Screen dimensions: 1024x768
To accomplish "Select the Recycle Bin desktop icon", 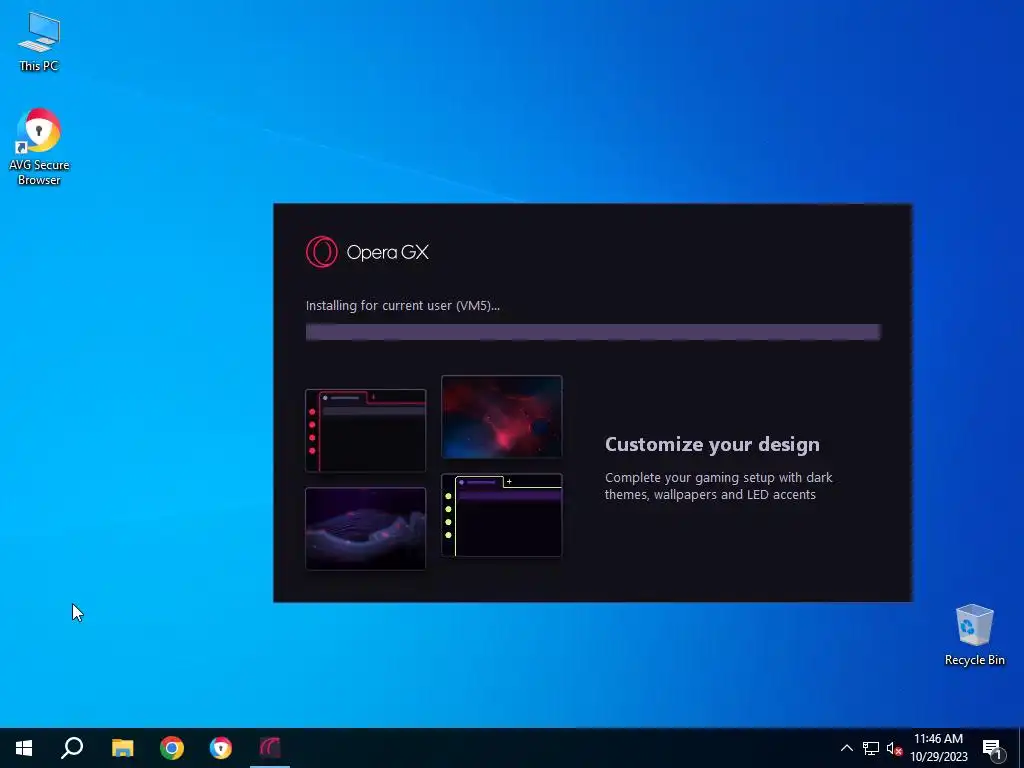I will (974, 635).
